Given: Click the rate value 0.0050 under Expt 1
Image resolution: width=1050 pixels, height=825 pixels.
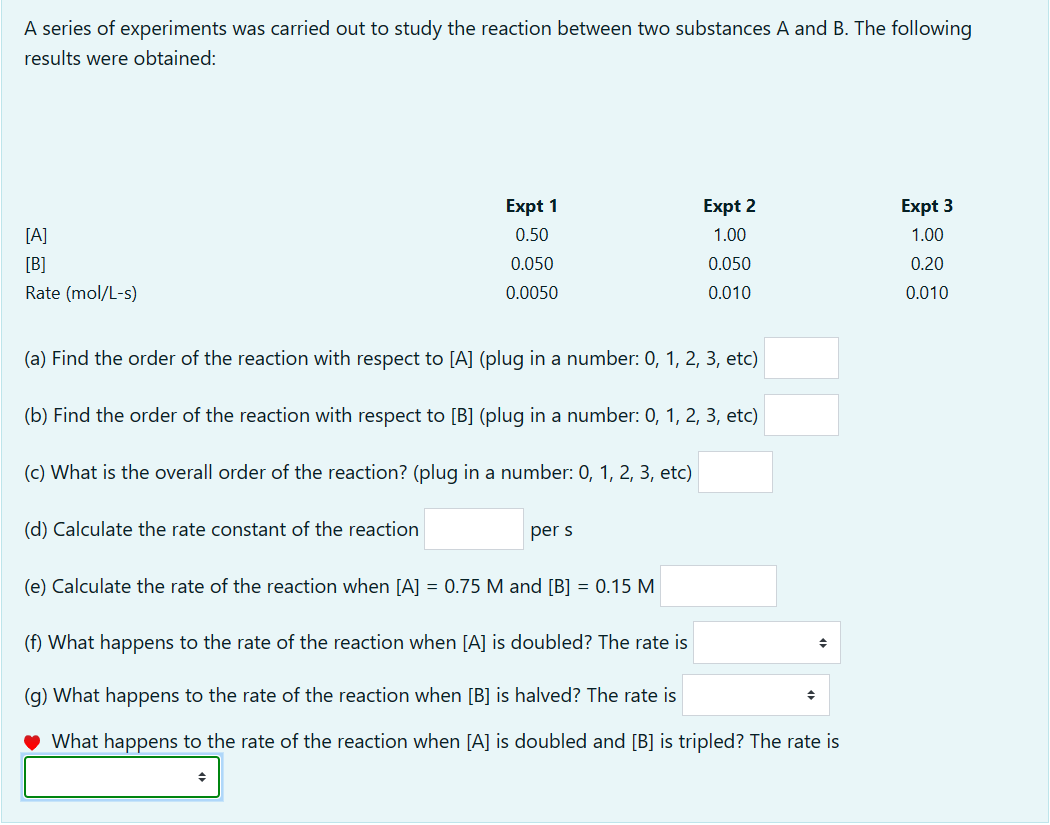Looking at the screenshot, I should pyautogui.click(x=532, y=292).
